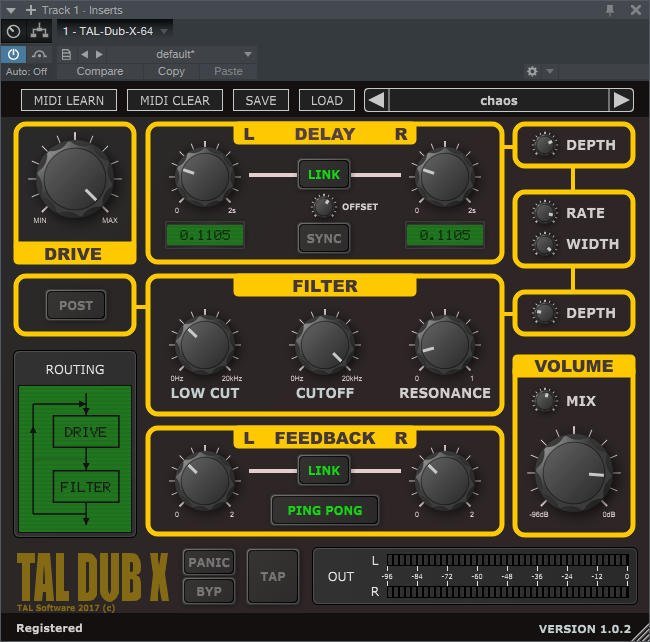Click the Compare button

[x=100, y=71]
